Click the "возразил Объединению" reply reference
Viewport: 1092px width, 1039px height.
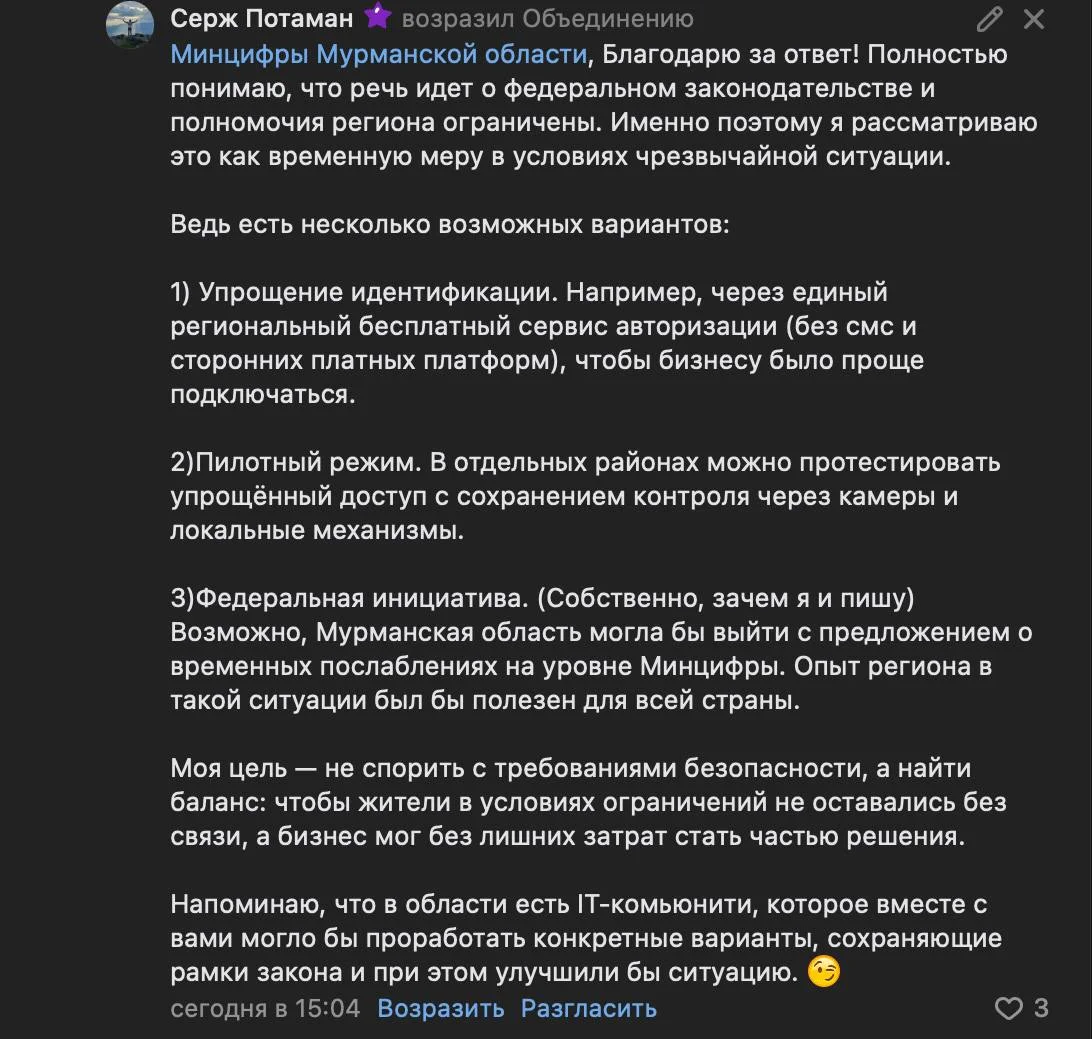[547, 18]
